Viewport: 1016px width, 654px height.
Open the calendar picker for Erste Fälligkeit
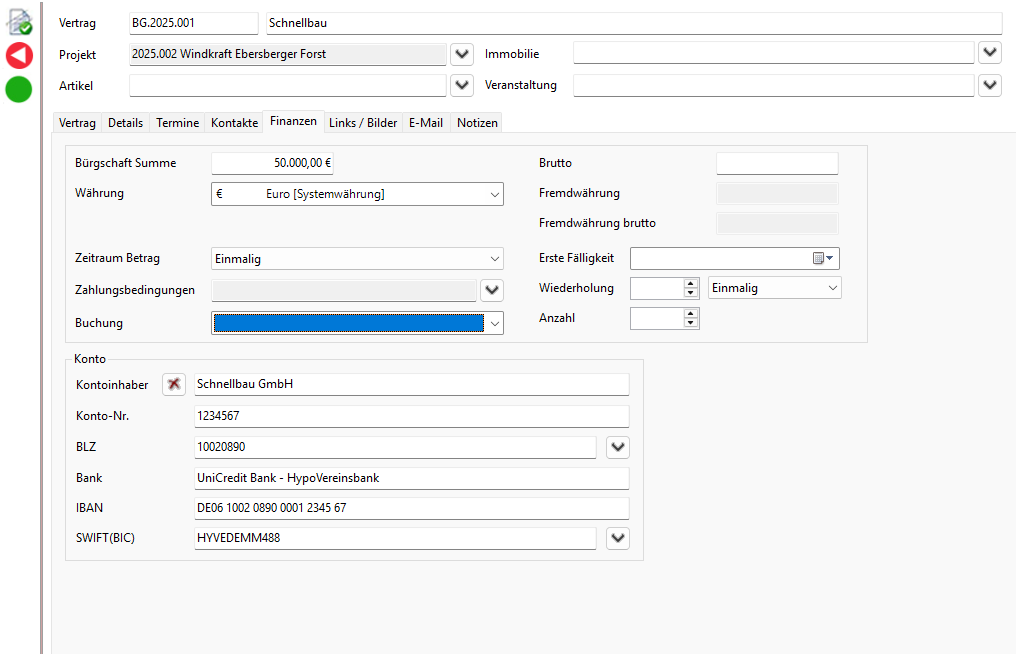click(823, 258)
